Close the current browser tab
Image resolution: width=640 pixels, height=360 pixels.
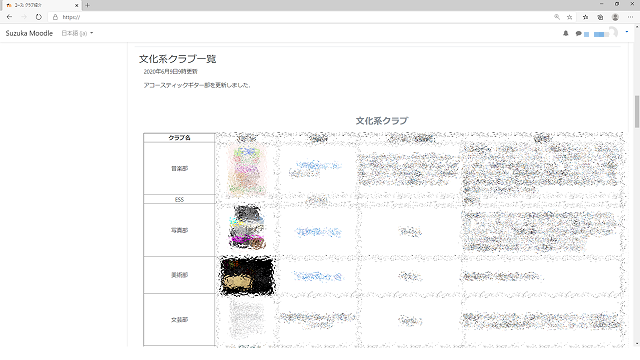coord(76,5)
